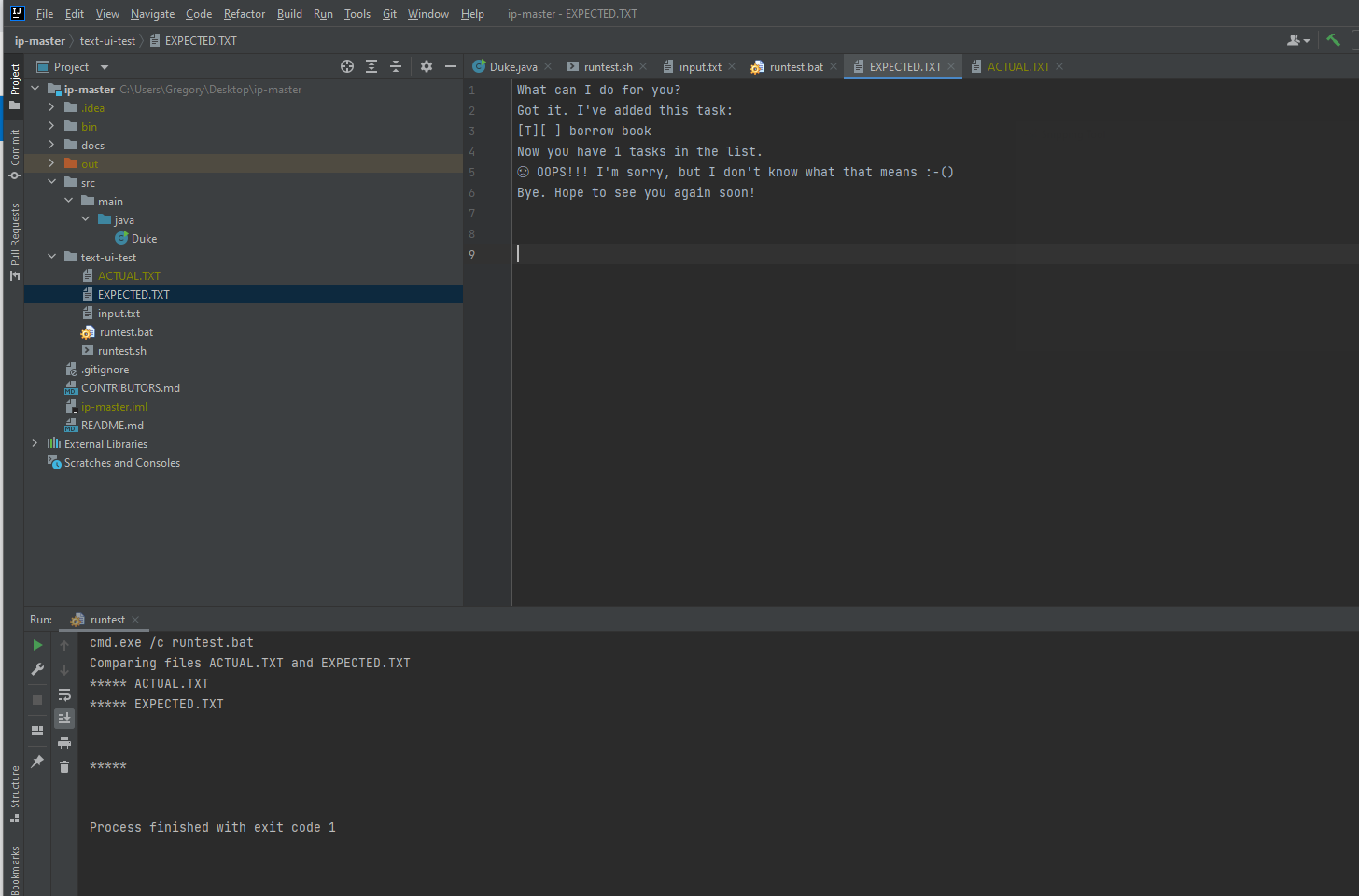Open the Navigate menu
This screenshot has height=896, width=1359.
[152, 14]
